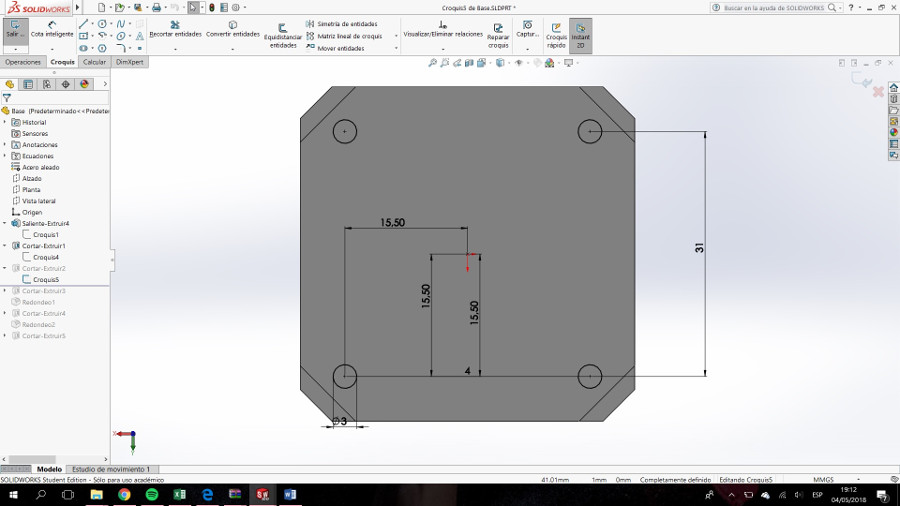900x506 pixels.
Task: Open Google Chrome from the taskbar
Action: click(124, 495)
